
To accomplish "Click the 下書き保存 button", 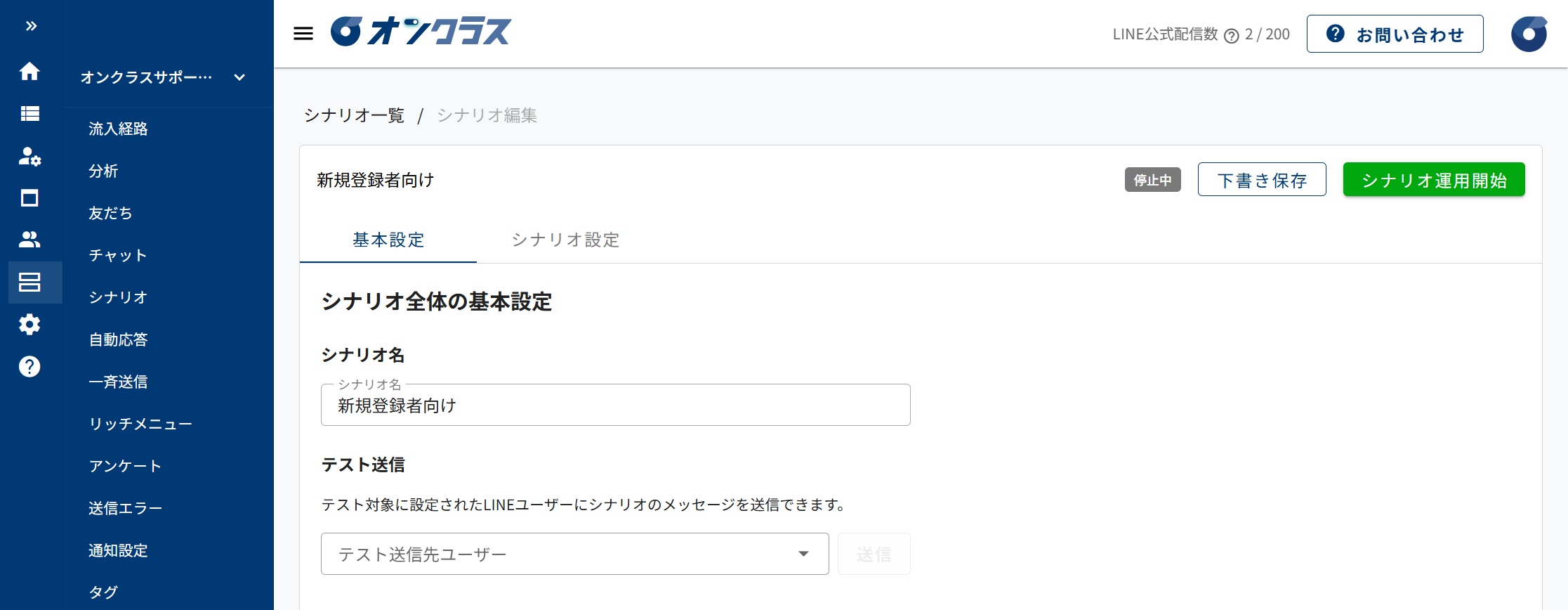I will (1261, 180).
